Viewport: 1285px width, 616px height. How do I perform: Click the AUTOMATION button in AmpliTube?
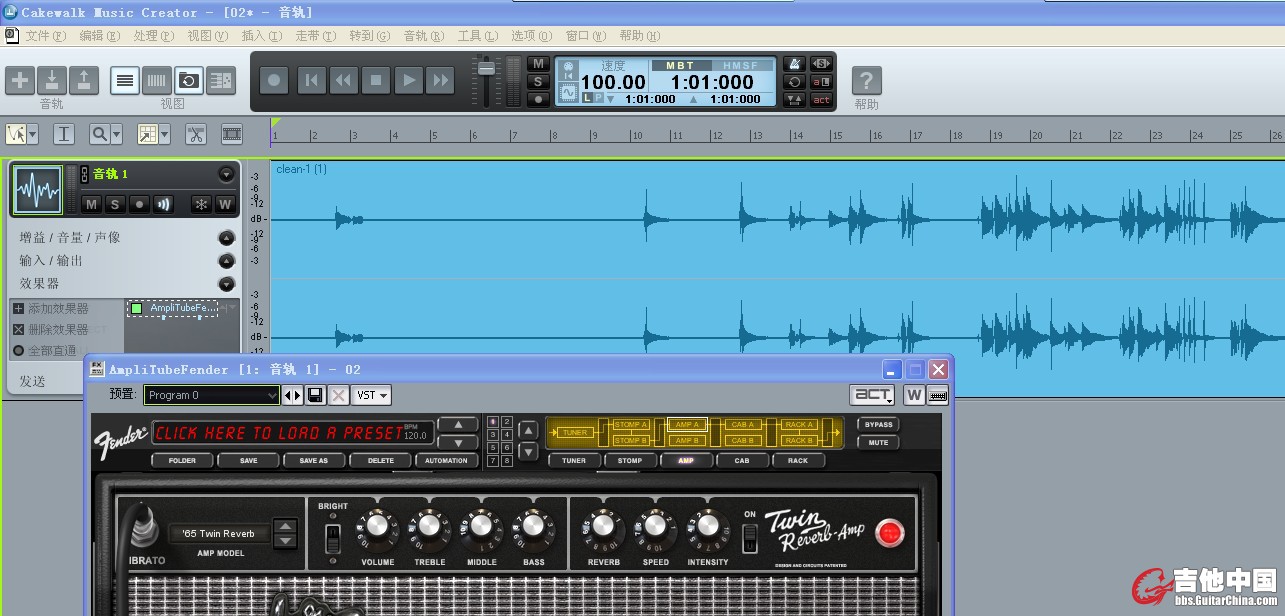446,461
